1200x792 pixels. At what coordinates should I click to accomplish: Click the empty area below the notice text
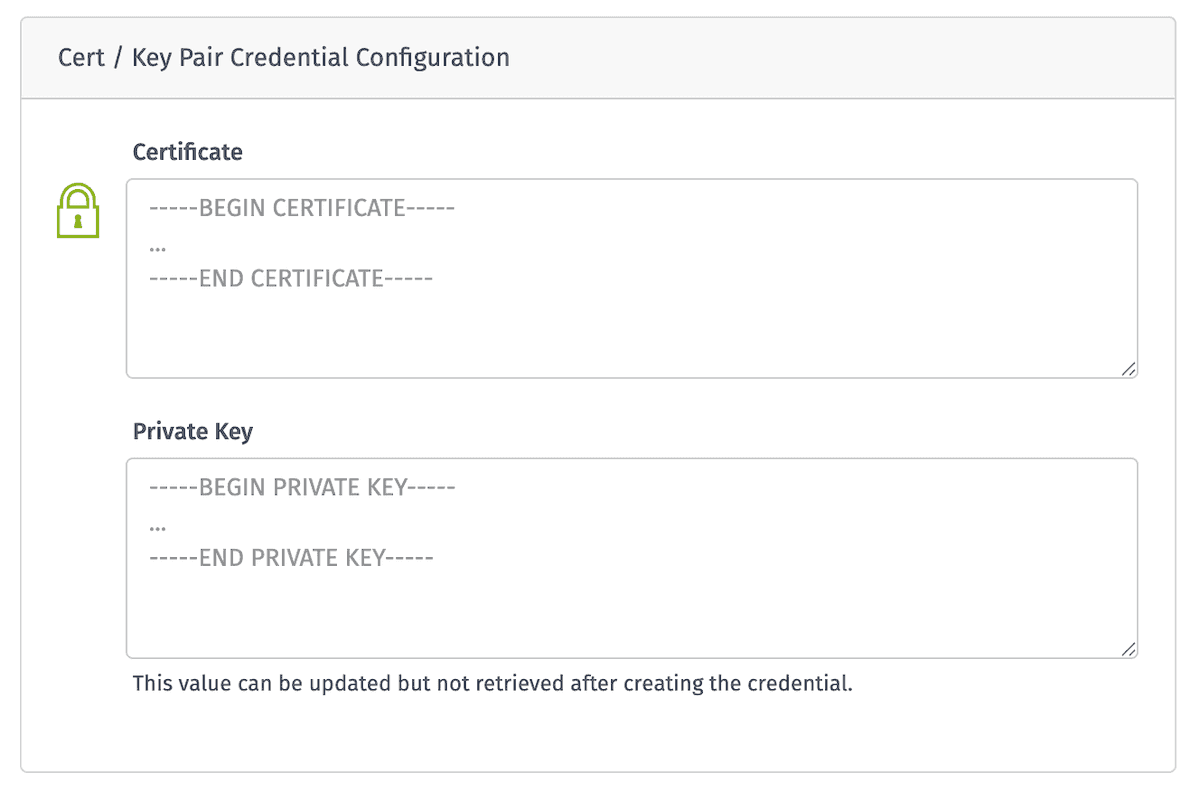[600, 730]
